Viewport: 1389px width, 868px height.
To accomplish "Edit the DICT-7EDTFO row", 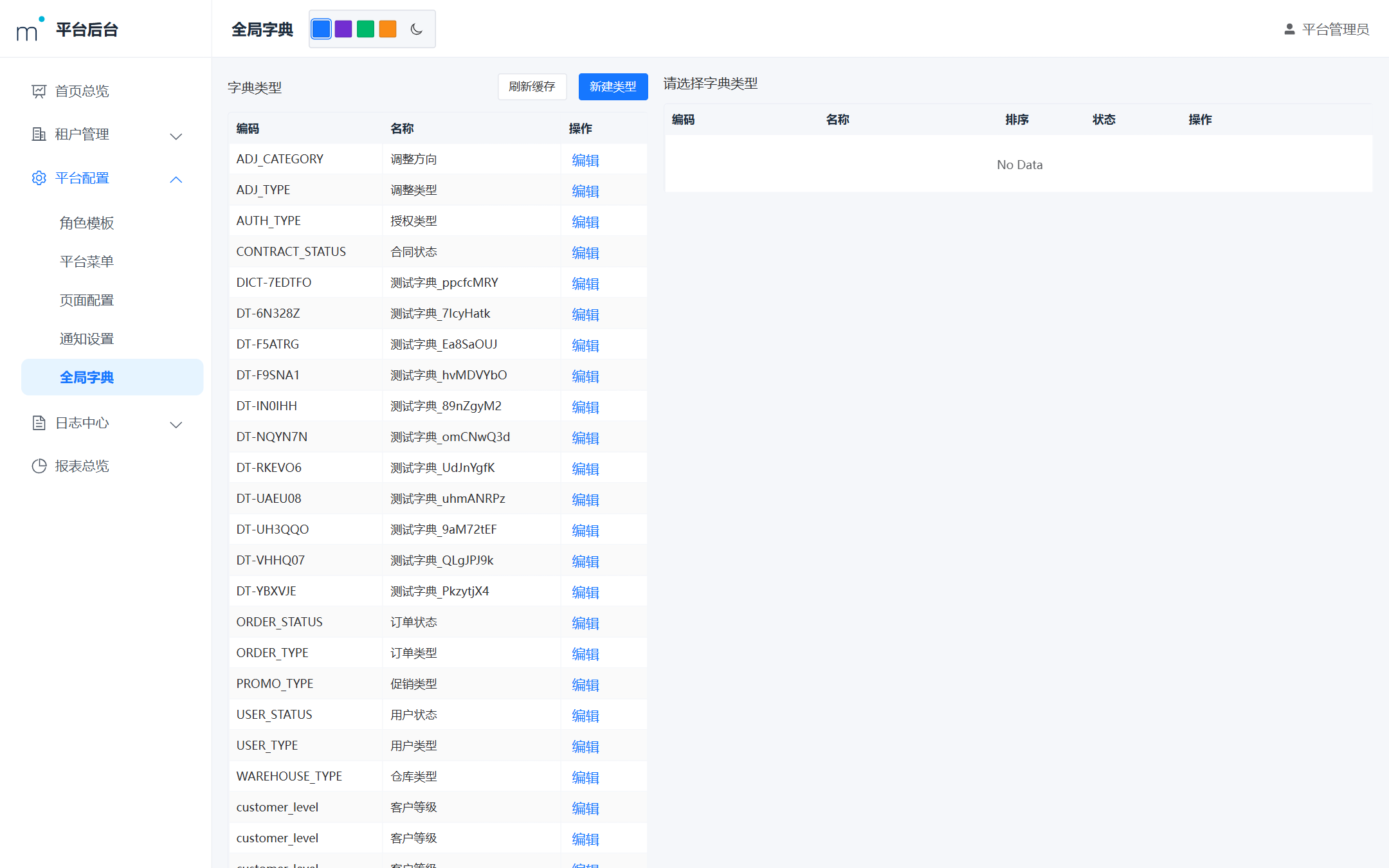I will click(585, 284).
